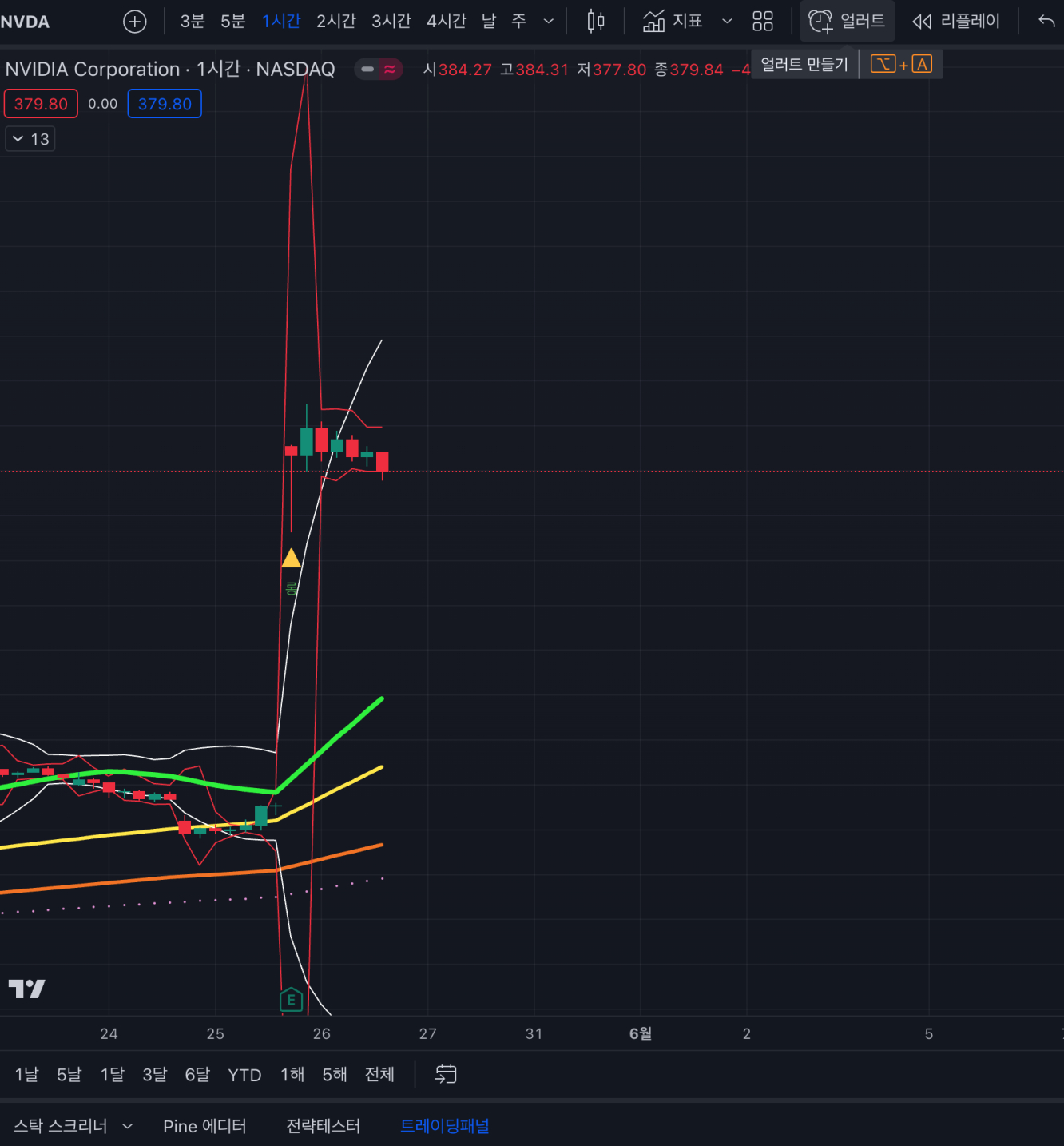This screenshot has height=1146, width=1064.
Task: Select the 3시간 timeframe
Action: tap(391, 22)
